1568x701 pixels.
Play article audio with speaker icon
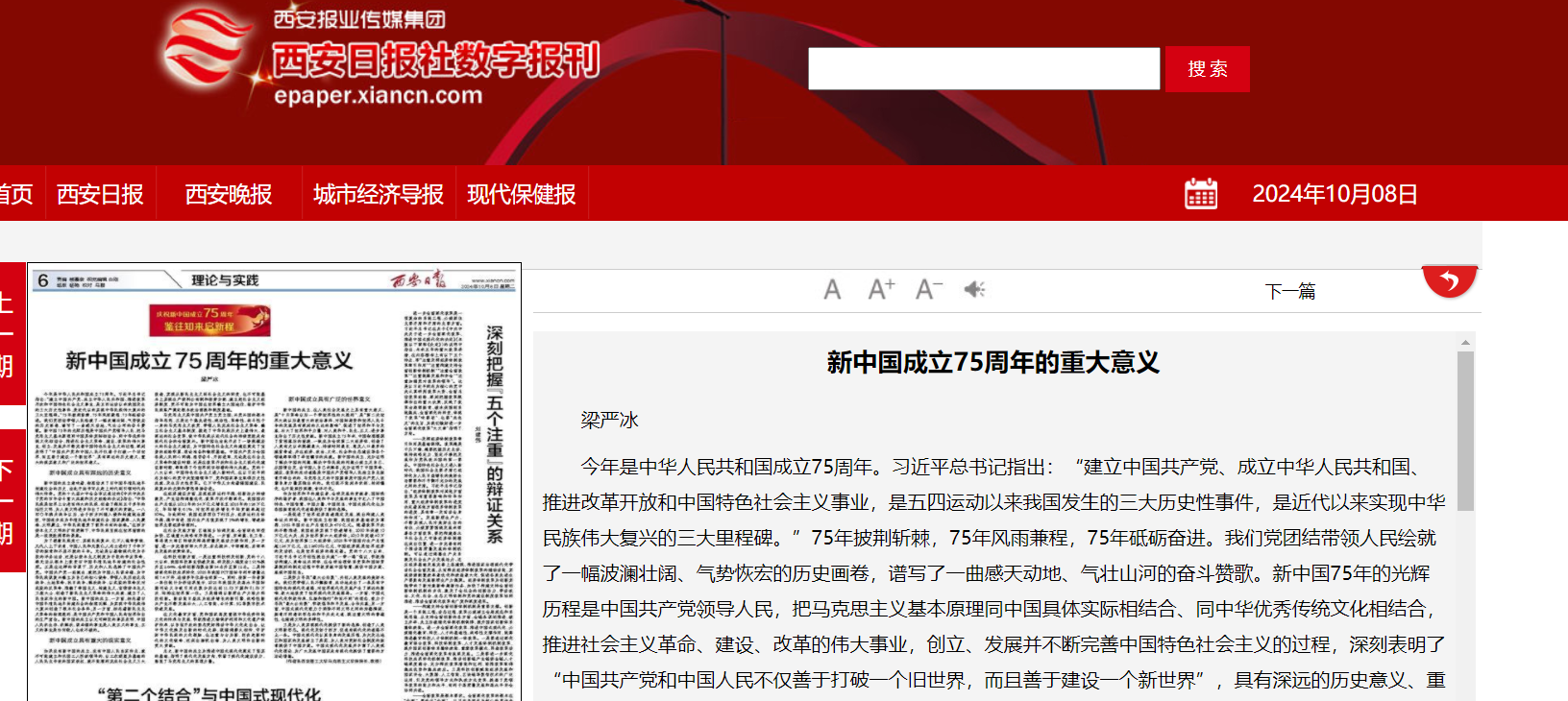point(974,289)
